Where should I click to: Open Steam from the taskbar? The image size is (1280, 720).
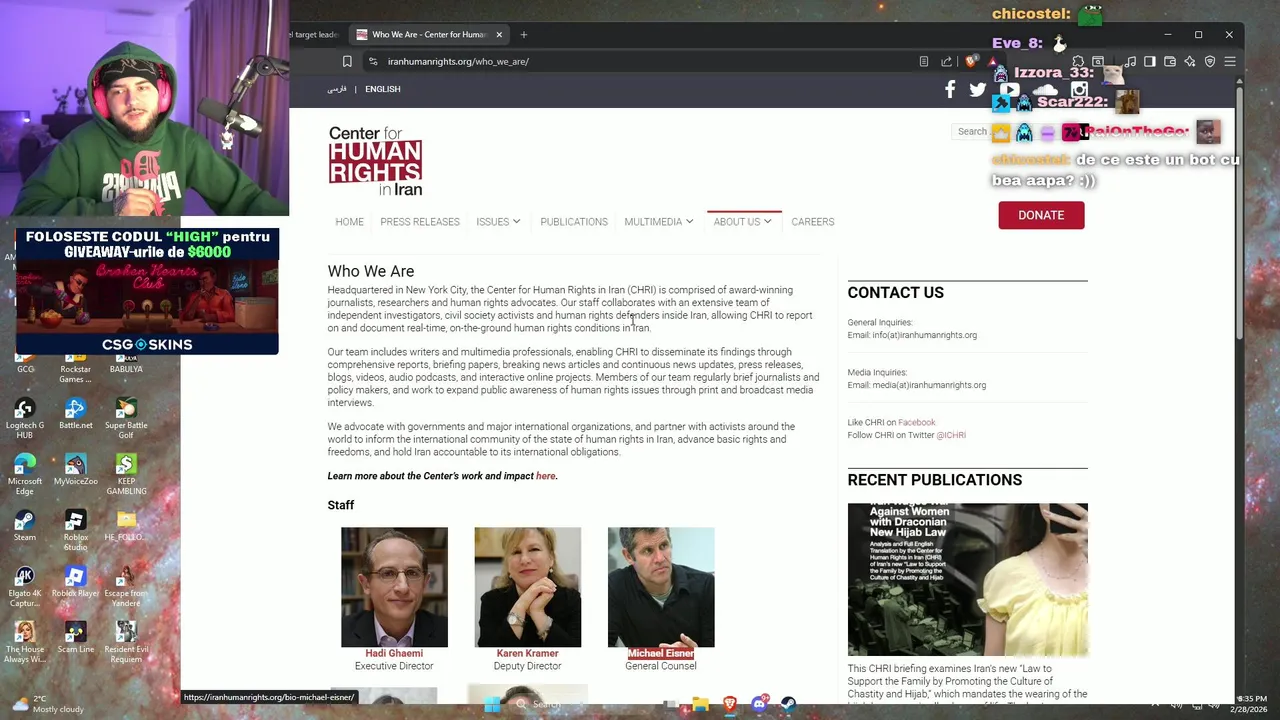pyautogui.click(x=788, y=704)
